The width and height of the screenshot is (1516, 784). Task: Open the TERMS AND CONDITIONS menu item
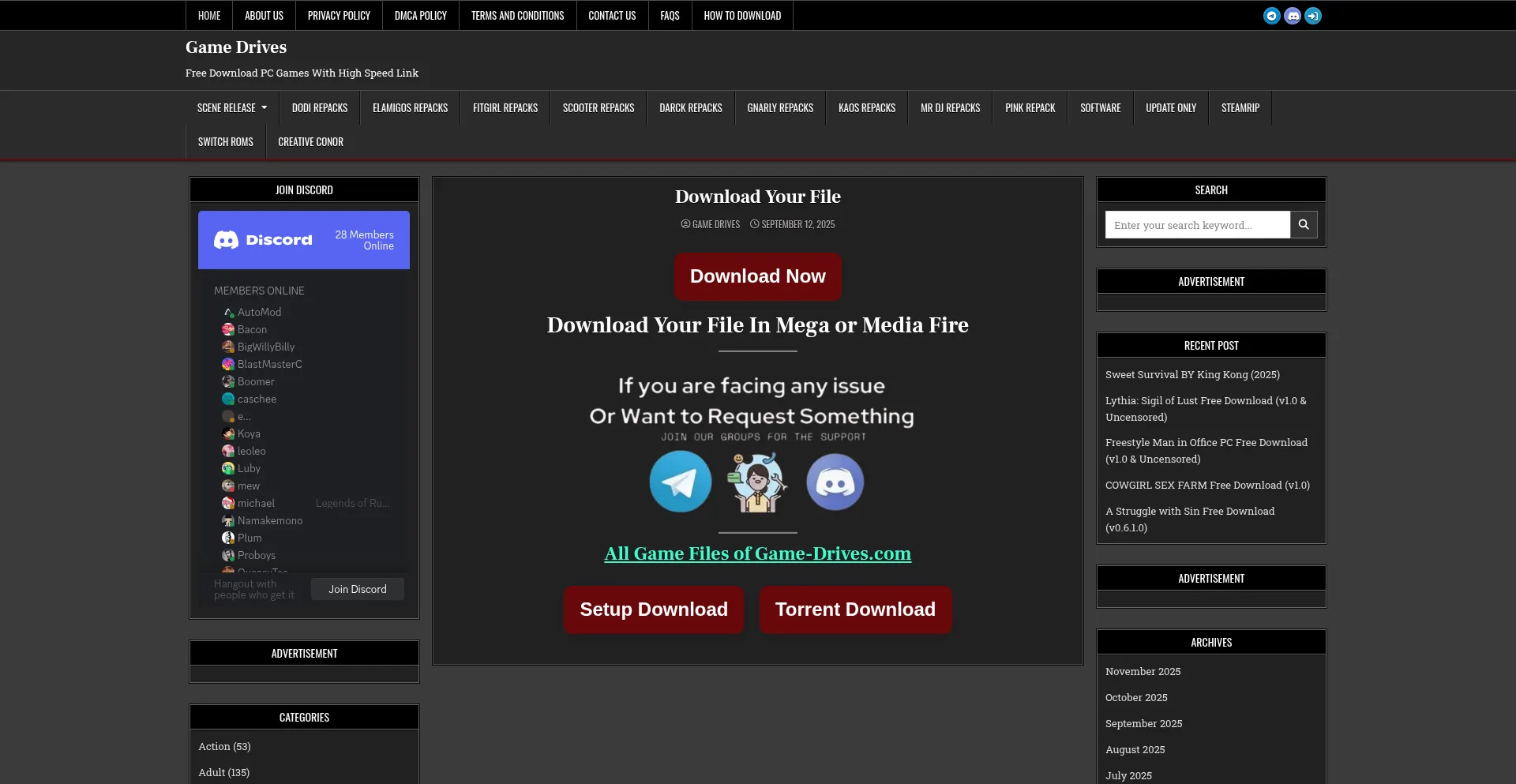point(517,15)
